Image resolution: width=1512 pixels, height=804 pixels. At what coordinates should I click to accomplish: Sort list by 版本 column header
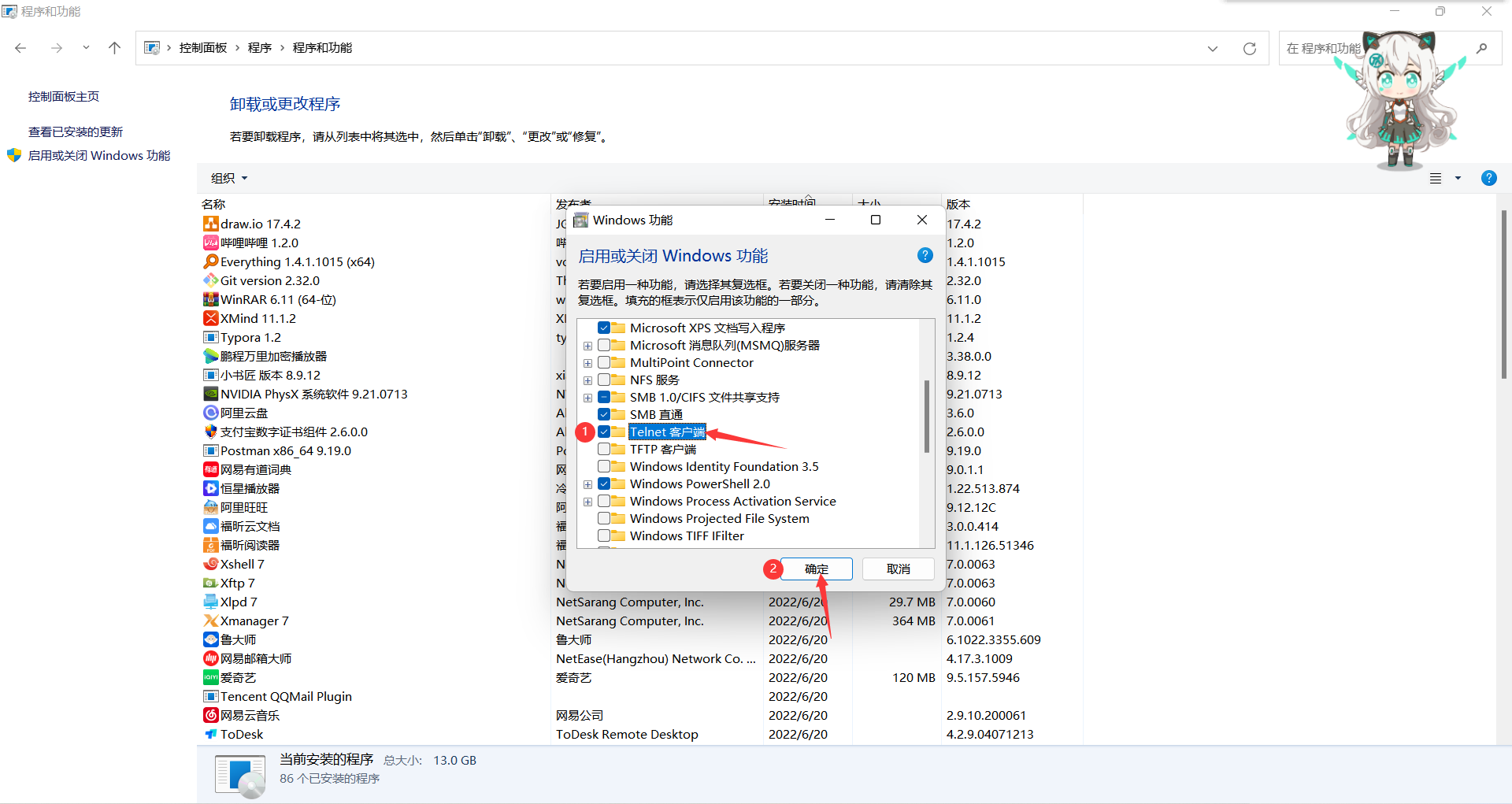pyautogui.click(x=958, y=204)
